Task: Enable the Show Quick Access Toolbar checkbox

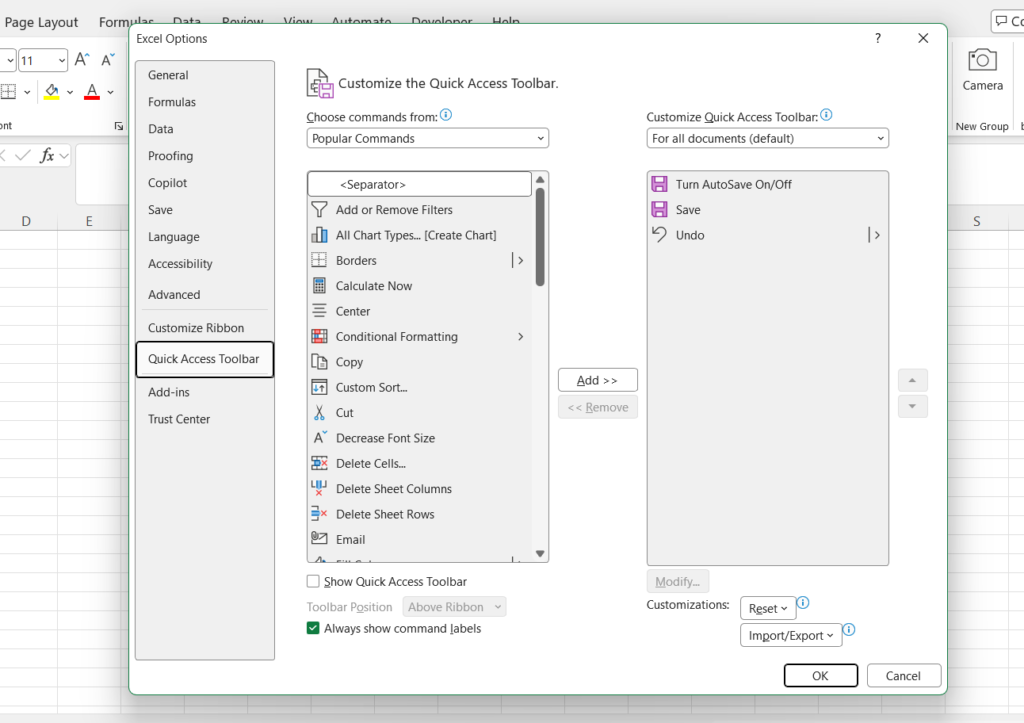Action: [313, 581]
